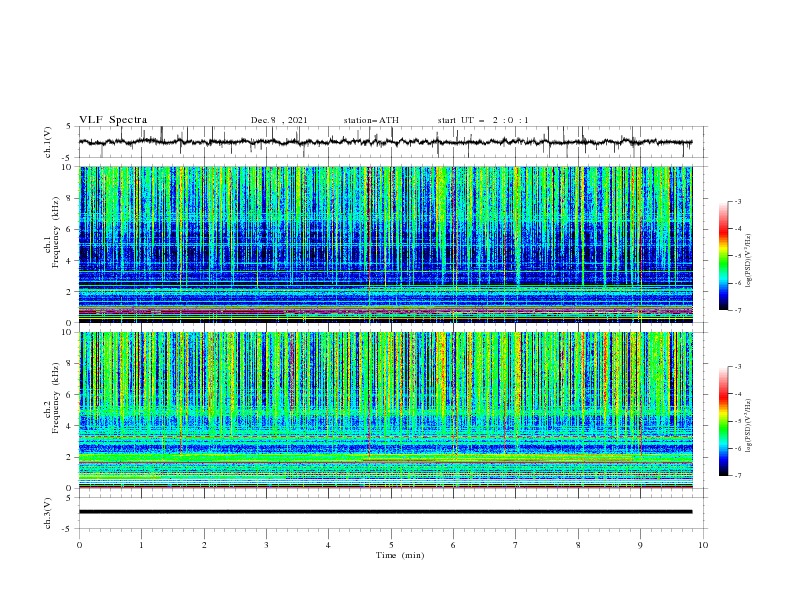The height and width of the screenshot is (612, 792).
Task: Click time axis tick label "1"
Action: [x=141, y=545]
